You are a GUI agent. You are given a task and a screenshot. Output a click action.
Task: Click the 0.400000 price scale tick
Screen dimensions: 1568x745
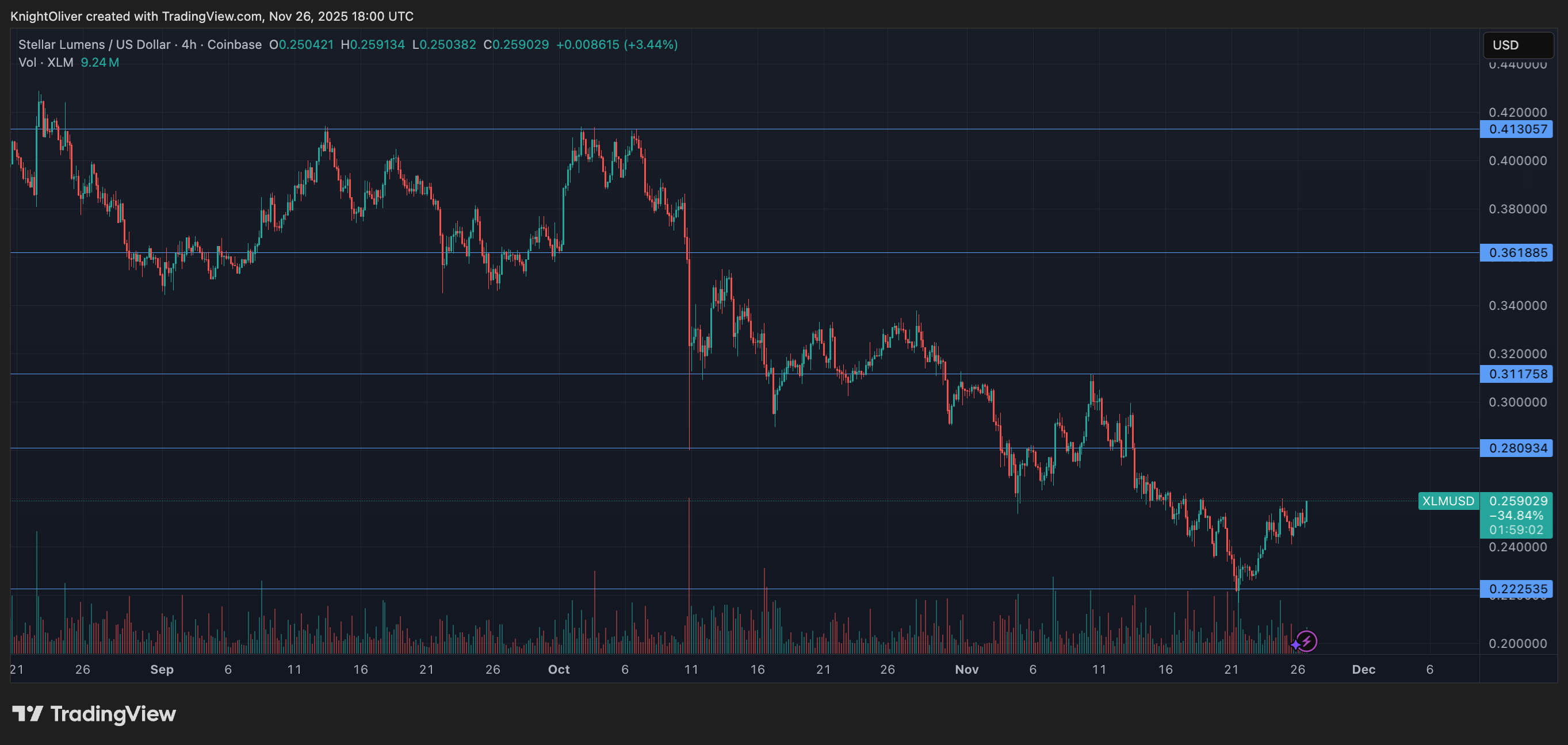point(1517,160)
